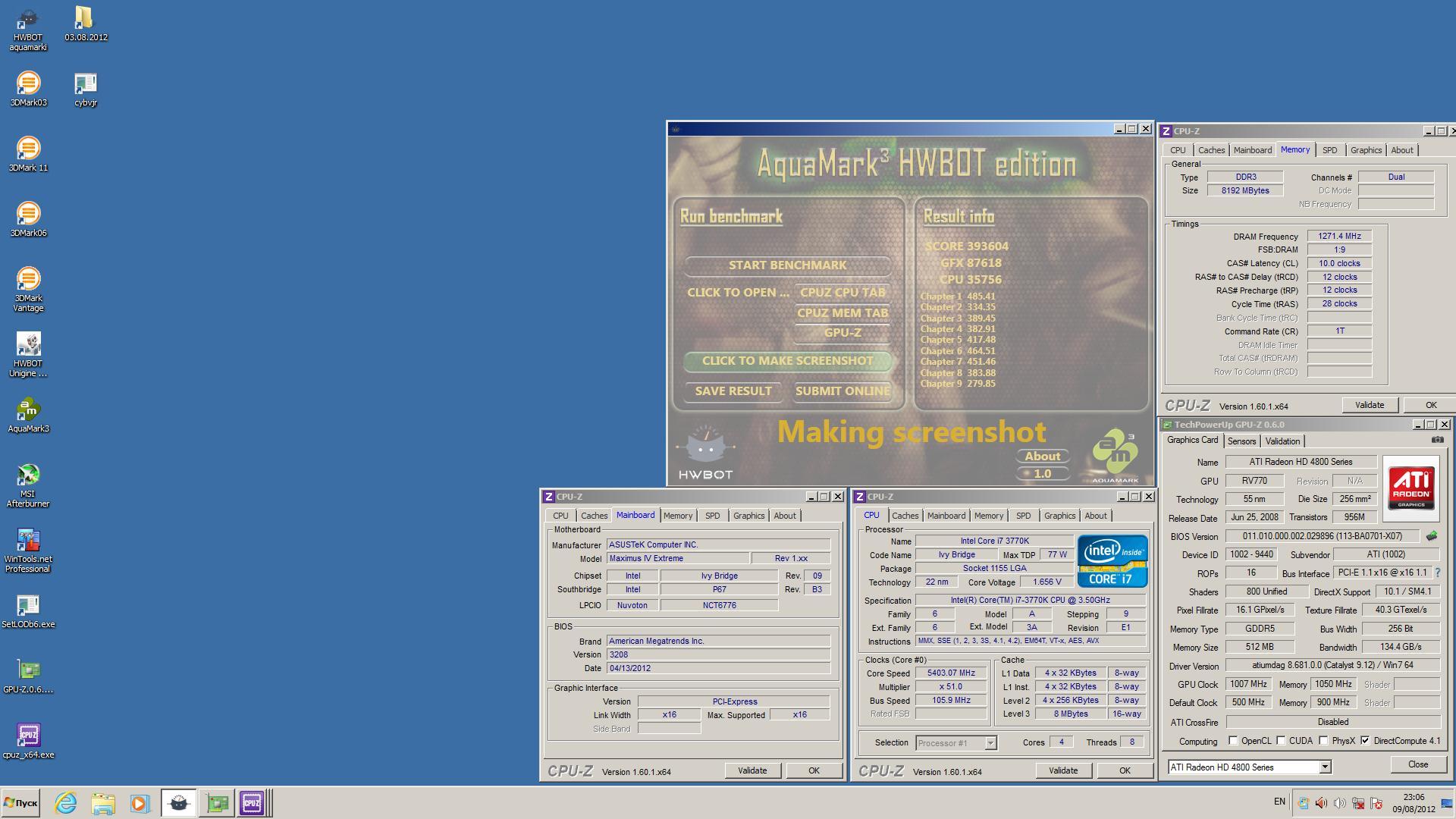This screenshot has width=1456, height=819.
Task: Click GPU-Z button in AquaMark
Action: 843,333
